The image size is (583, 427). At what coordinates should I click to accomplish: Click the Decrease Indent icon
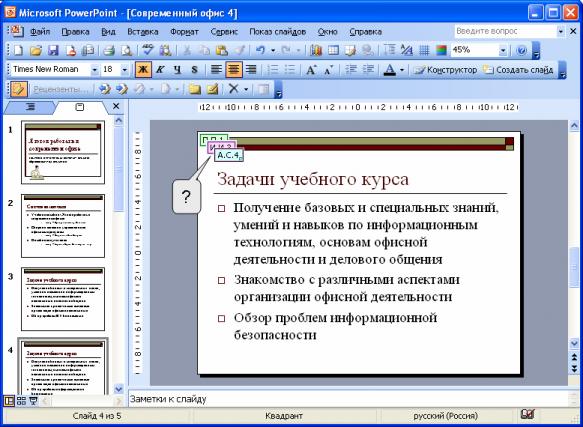pyautogui.click(x=350, y=70)
